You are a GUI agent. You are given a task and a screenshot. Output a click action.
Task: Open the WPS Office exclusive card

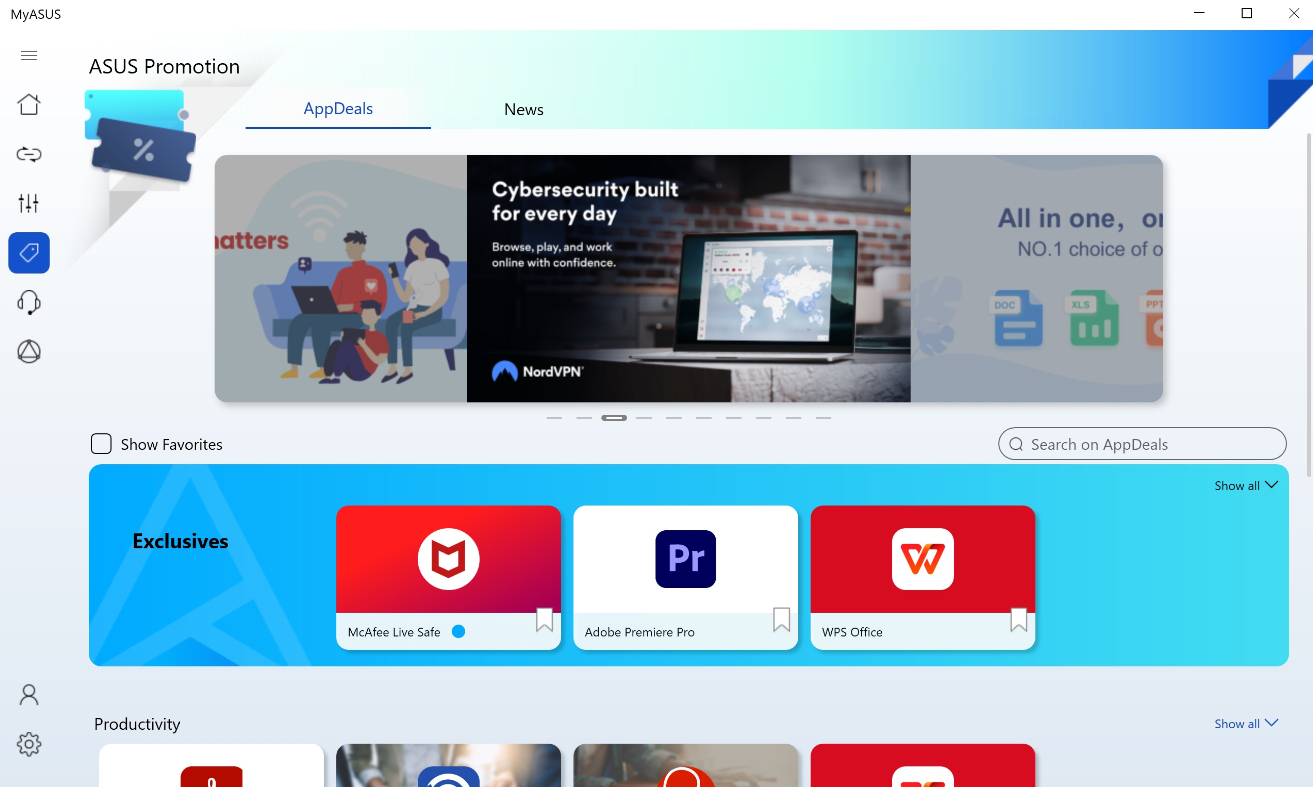922,578
